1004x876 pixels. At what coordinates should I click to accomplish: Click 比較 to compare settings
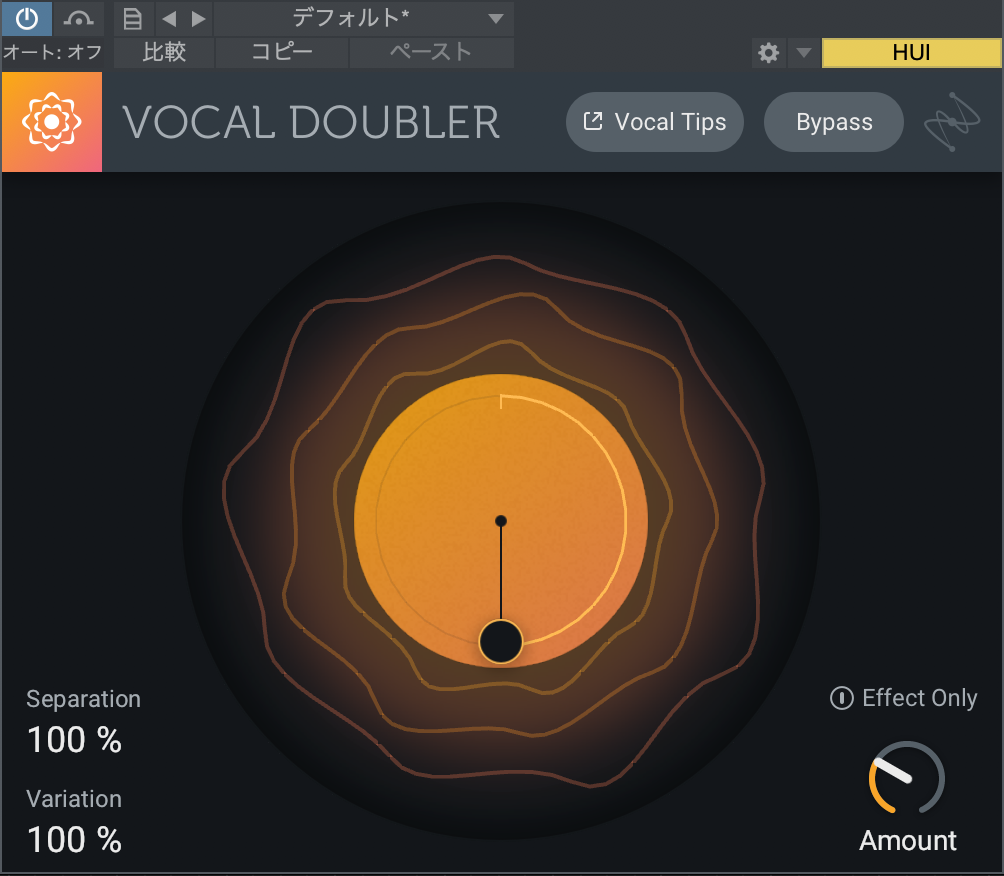click(164, 52)
